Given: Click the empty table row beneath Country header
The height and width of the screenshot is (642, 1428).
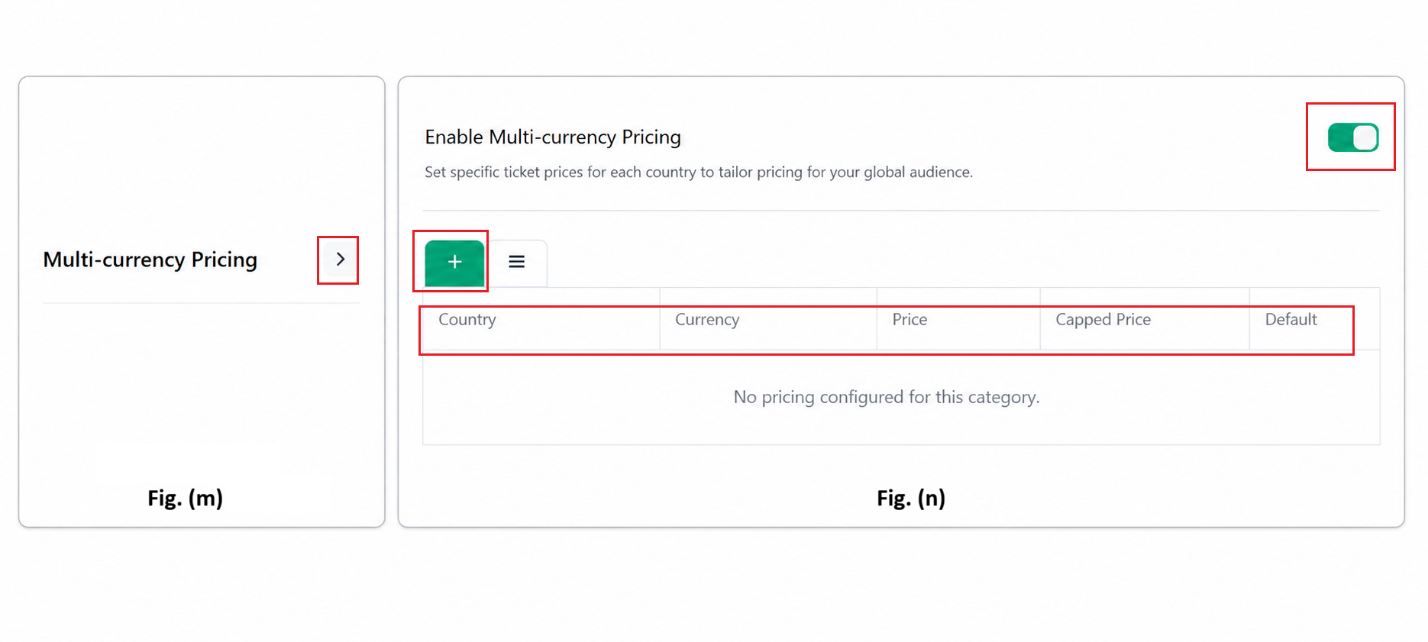Looking at the screenshot, I should click(x=901, y=397).
